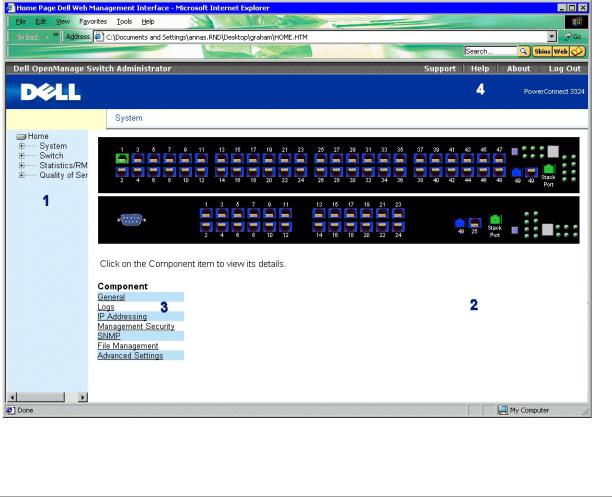612x497 pixels.
Task: Select port 2 in the 48-port unit
Action: [122, 171]
